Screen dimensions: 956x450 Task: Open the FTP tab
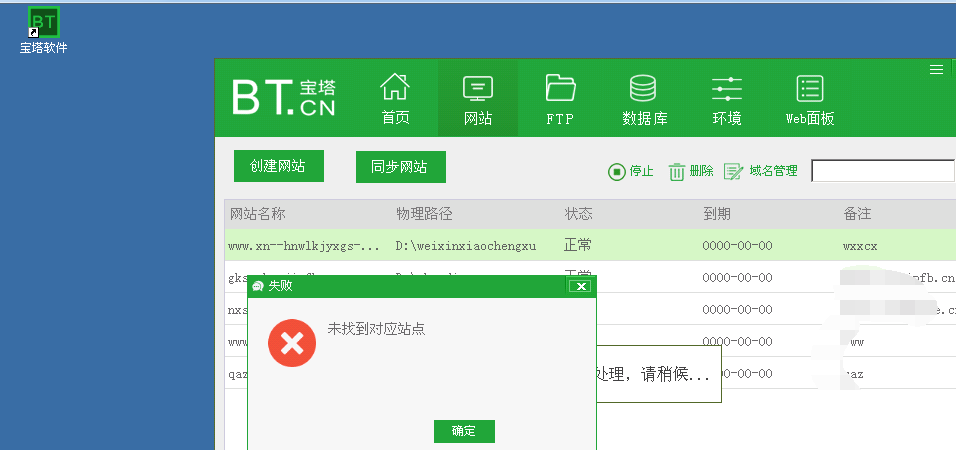[x=560, y=99]
